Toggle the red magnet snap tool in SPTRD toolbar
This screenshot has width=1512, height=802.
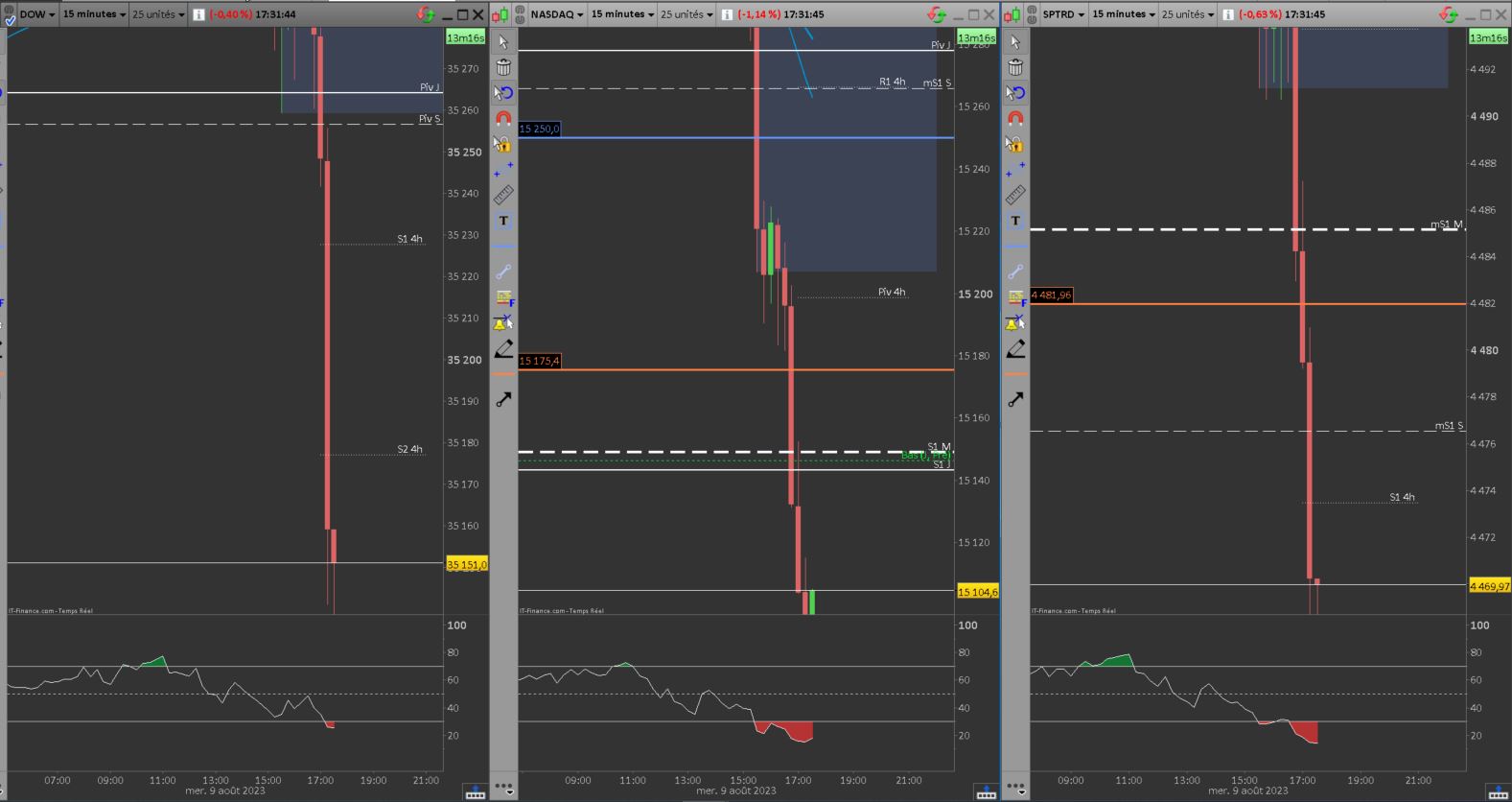coord(1015,118)
